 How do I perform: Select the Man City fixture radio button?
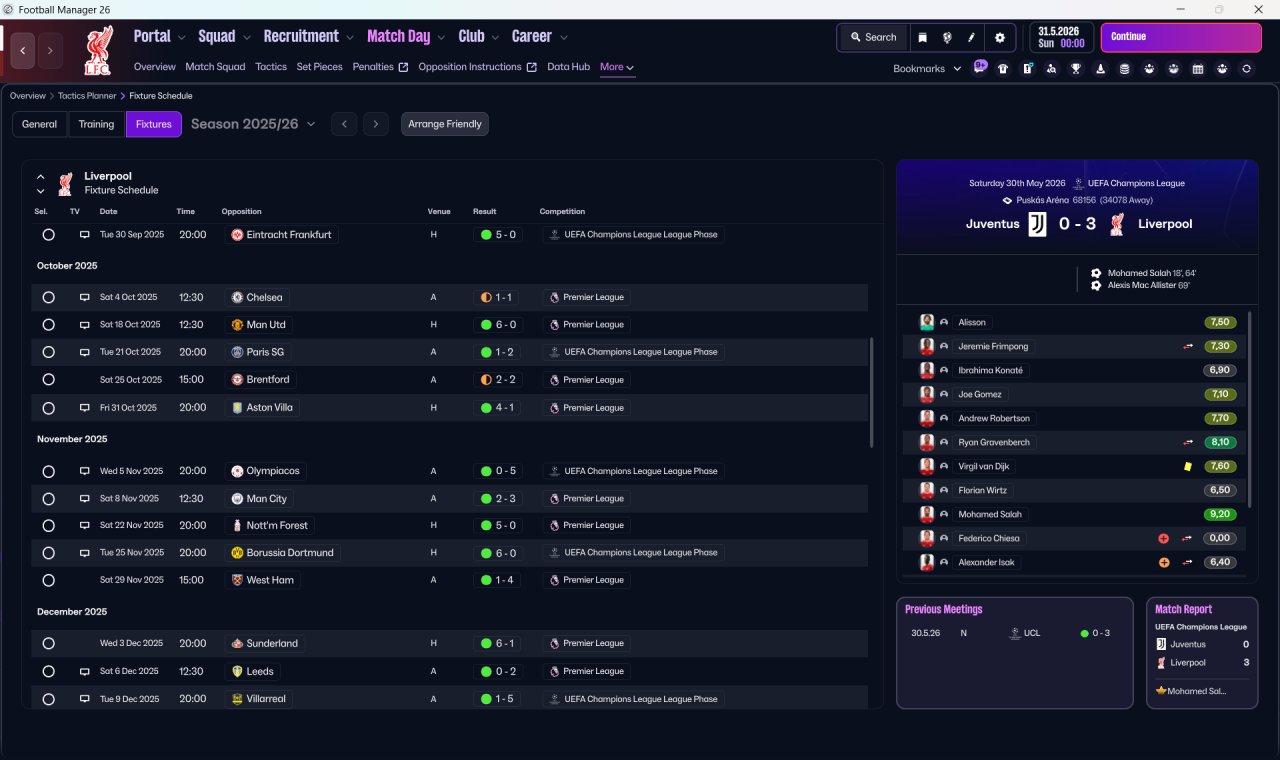48,498
